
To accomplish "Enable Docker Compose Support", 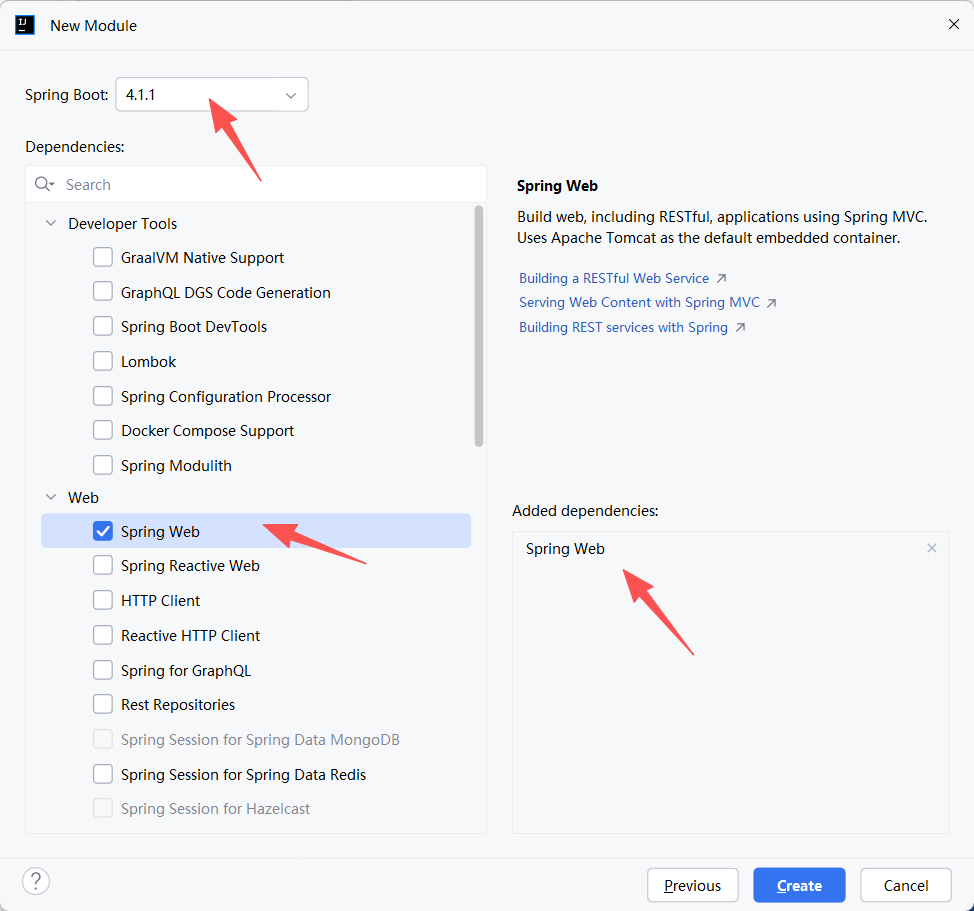I will pos(102,430).
